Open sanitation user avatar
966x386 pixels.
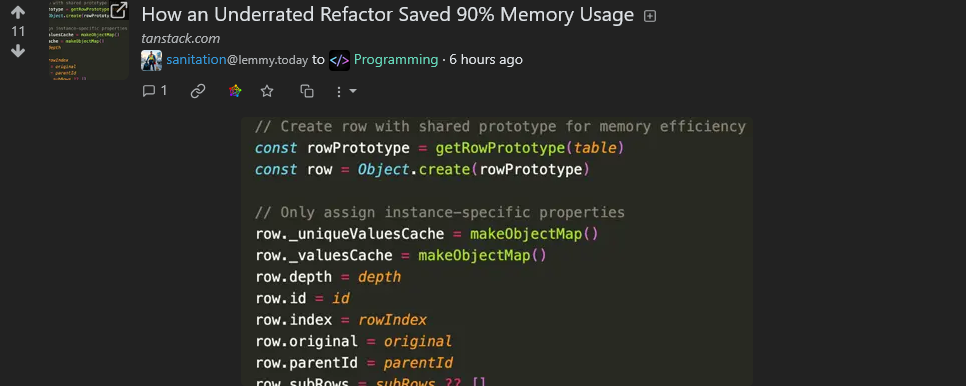coord(151,60)
